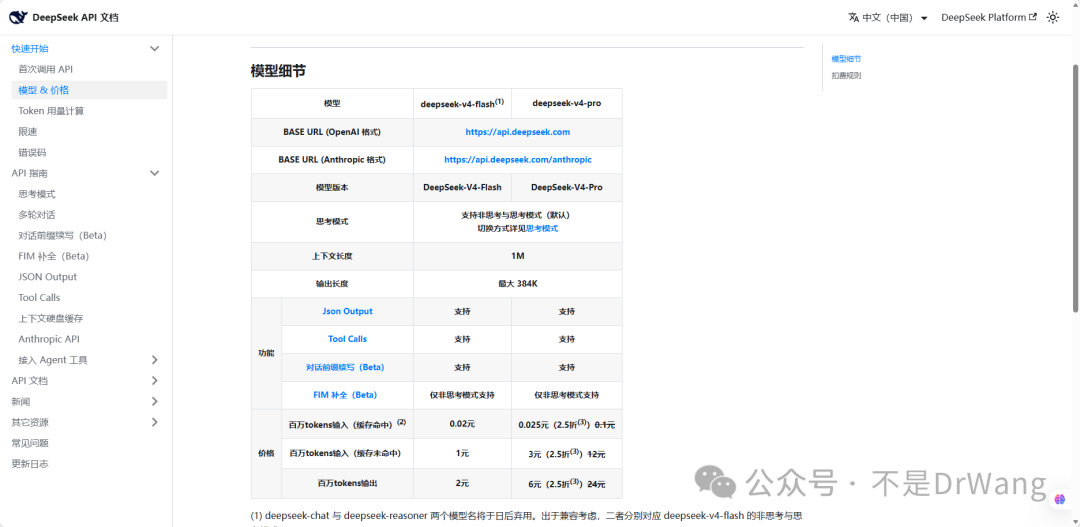1080x527 pixels.
Task: Collapse the API 指南 section chevron
Action: [154, 173]
